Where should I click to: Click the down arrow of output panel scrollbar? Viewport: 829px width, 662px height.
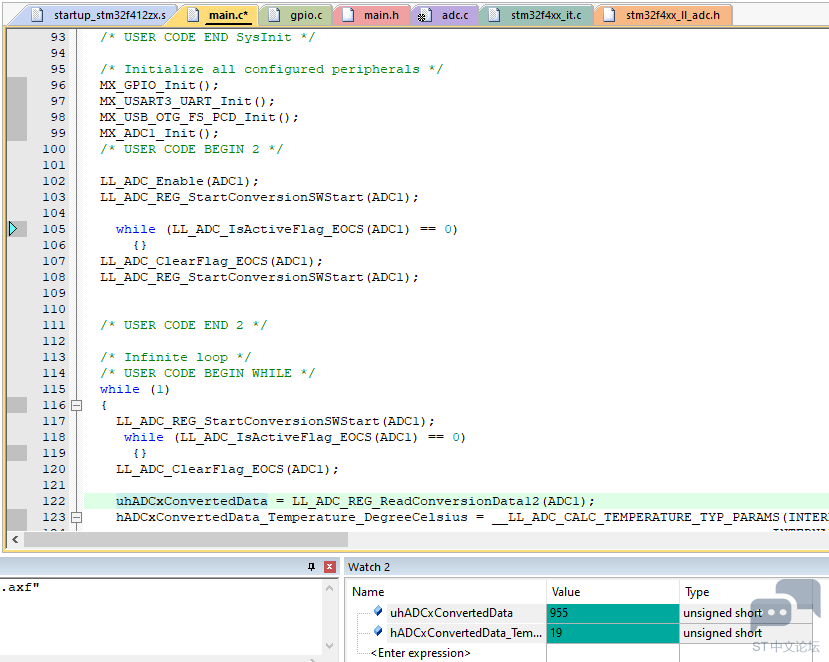(329, 646)
